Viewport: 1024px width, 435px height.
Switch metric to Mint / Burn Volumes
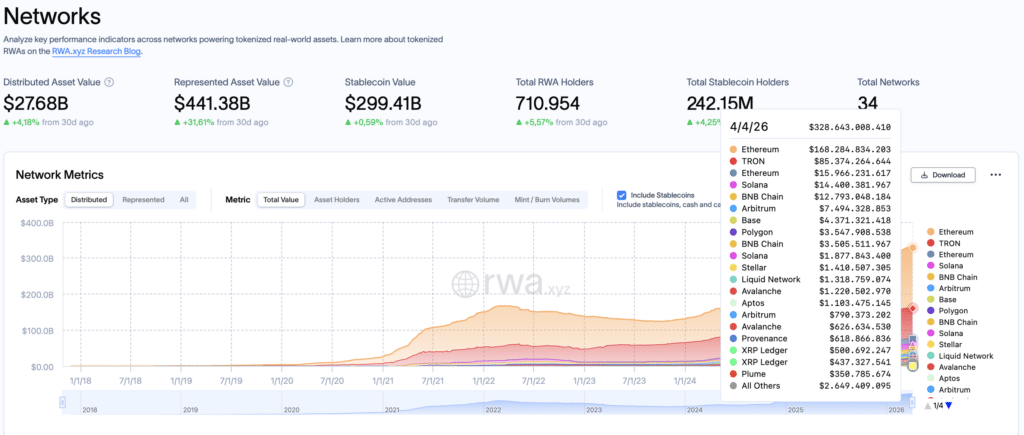[547, 200]
